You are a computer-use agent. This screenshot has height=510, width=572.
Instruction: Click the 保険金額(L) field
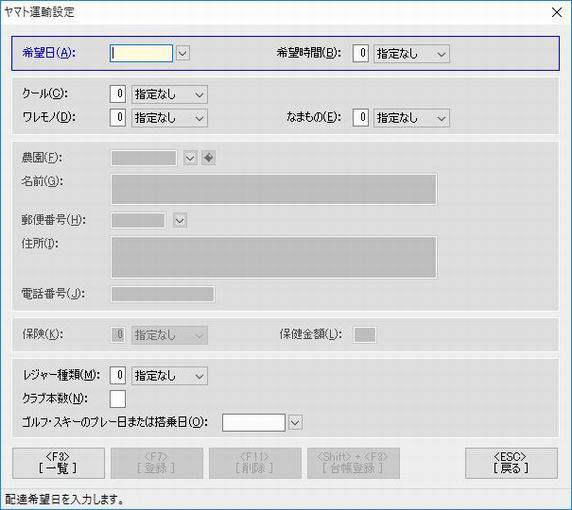point(364,335)
